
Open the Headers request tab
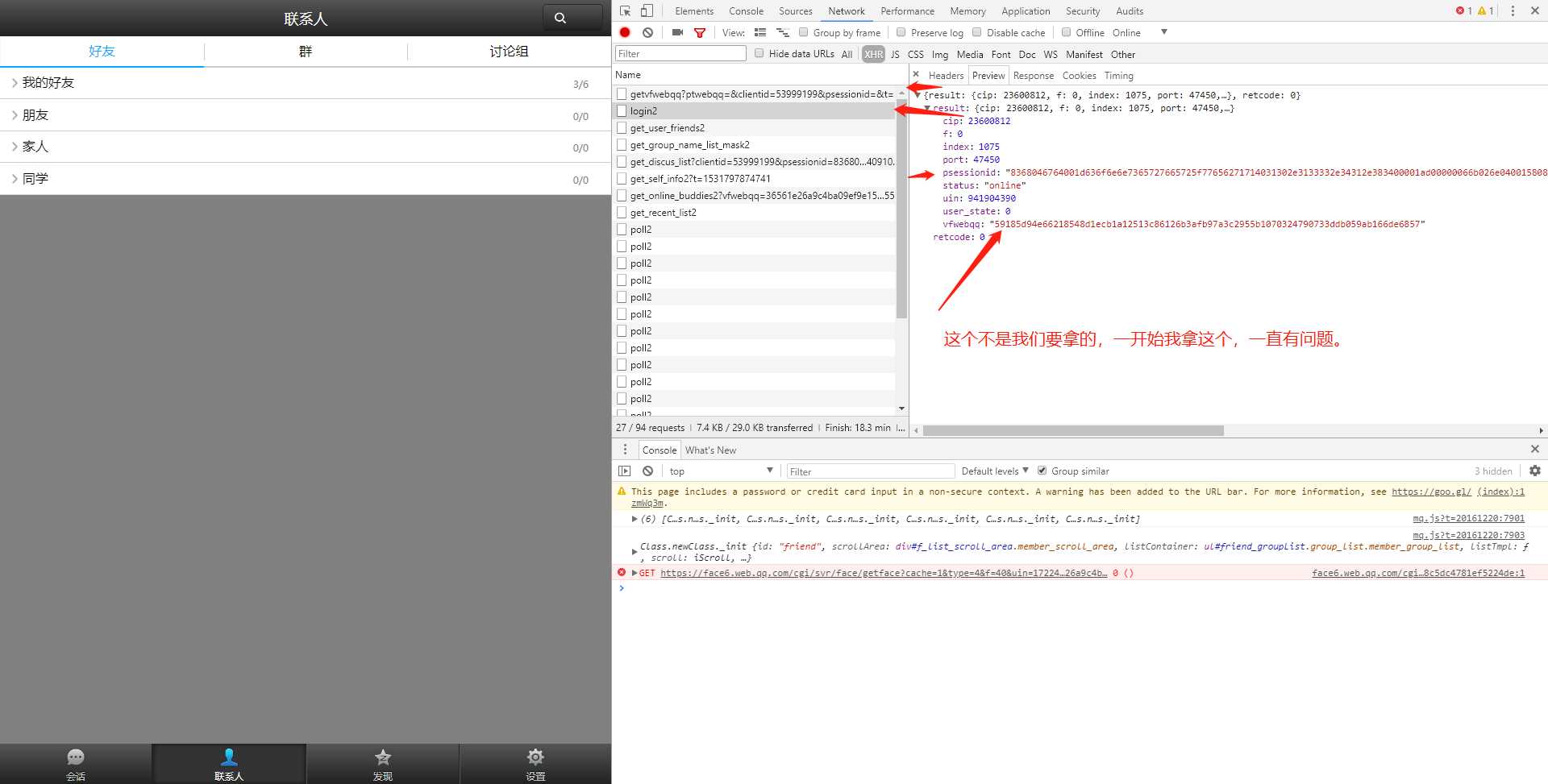(946, 75)
